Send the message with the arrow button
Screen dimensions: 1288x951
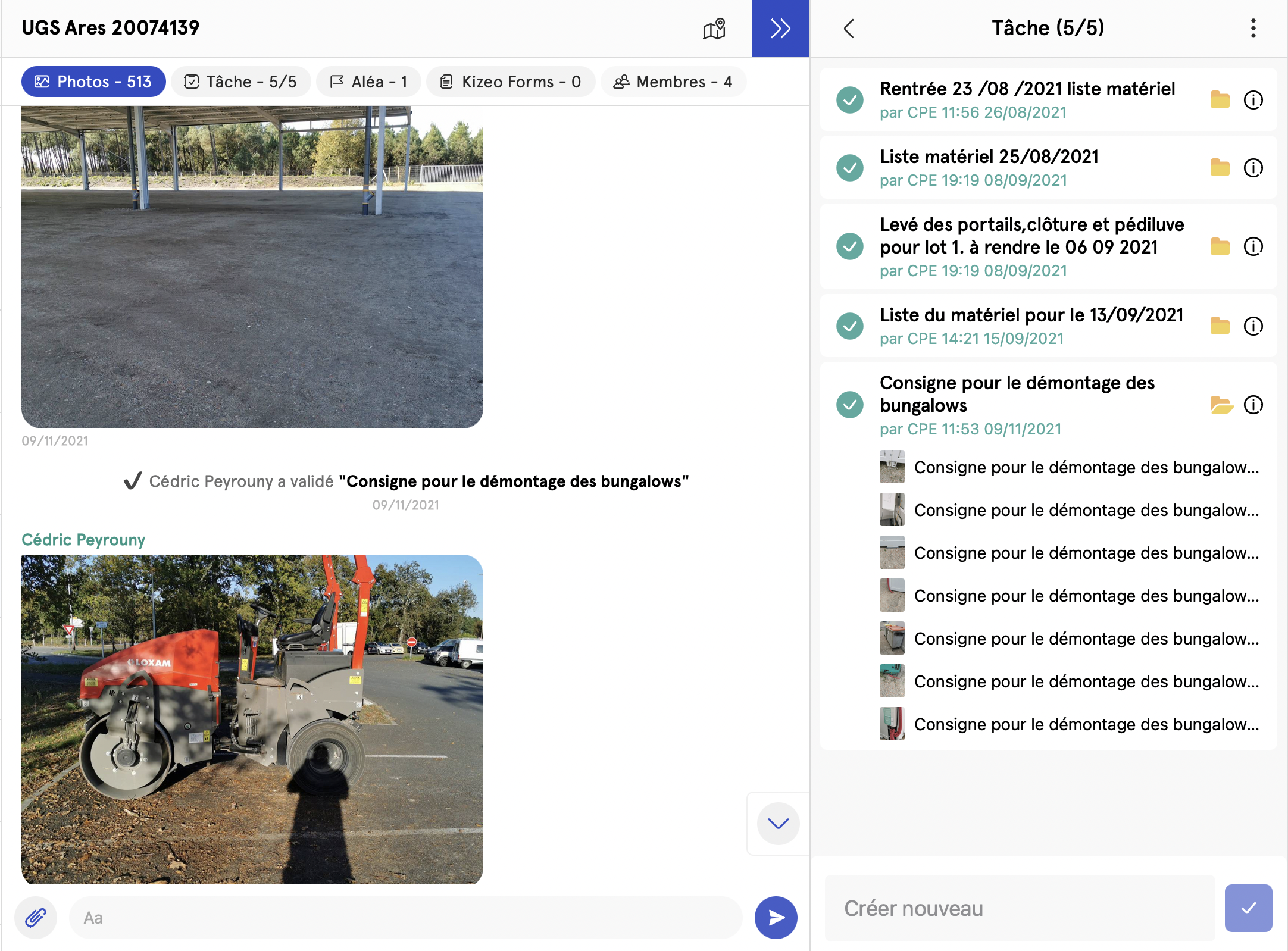pyautogui.click(x=776, y=918)
